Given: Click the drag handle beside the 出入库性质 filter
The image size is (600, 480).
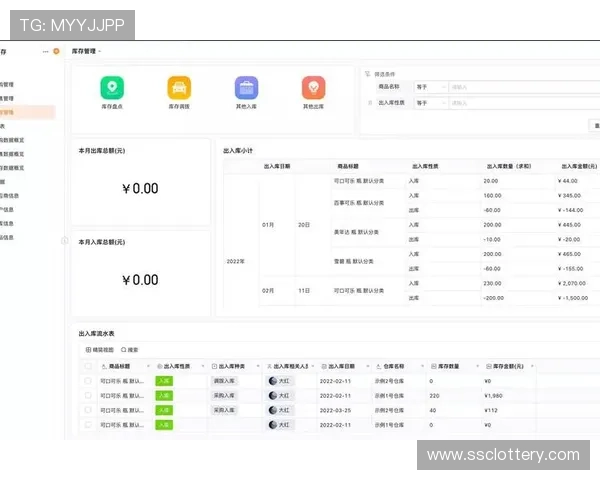Looking at the screenshot, I should point(370,103).
